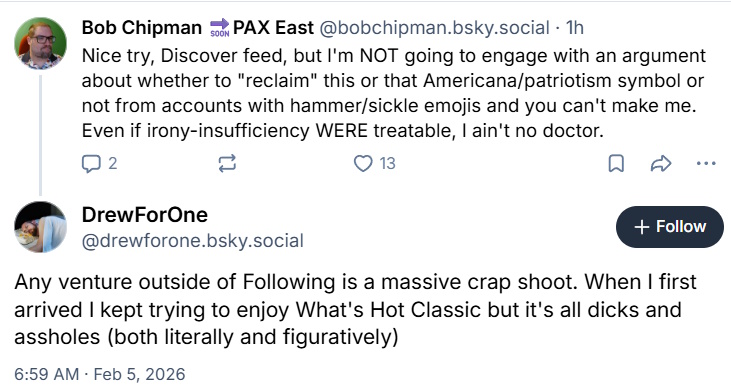This screenshot has height=387, width=731.
Task: Open the three-dot more options menu
Action: (x=706, y=164)
